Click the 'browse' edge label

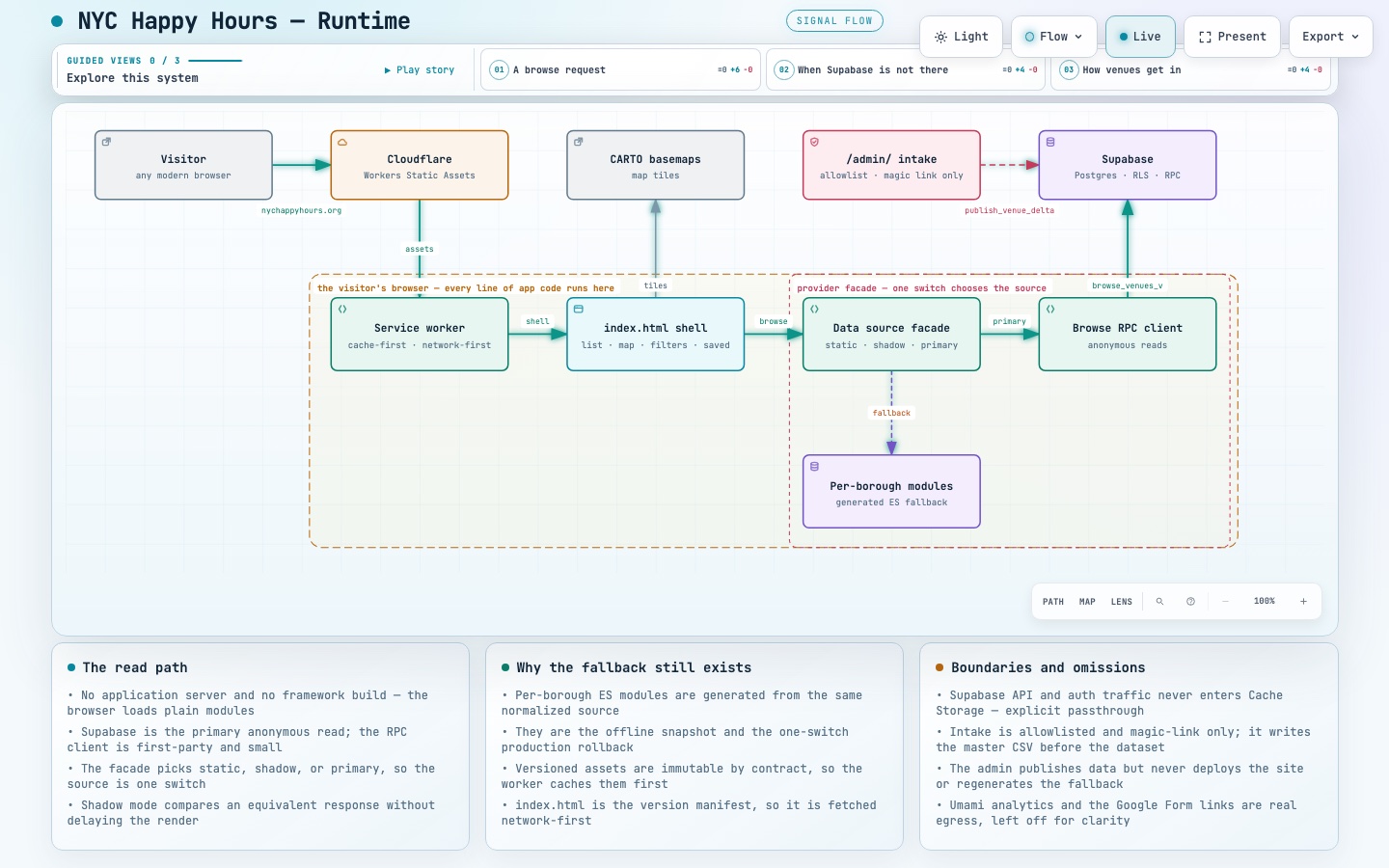point(774,321)
